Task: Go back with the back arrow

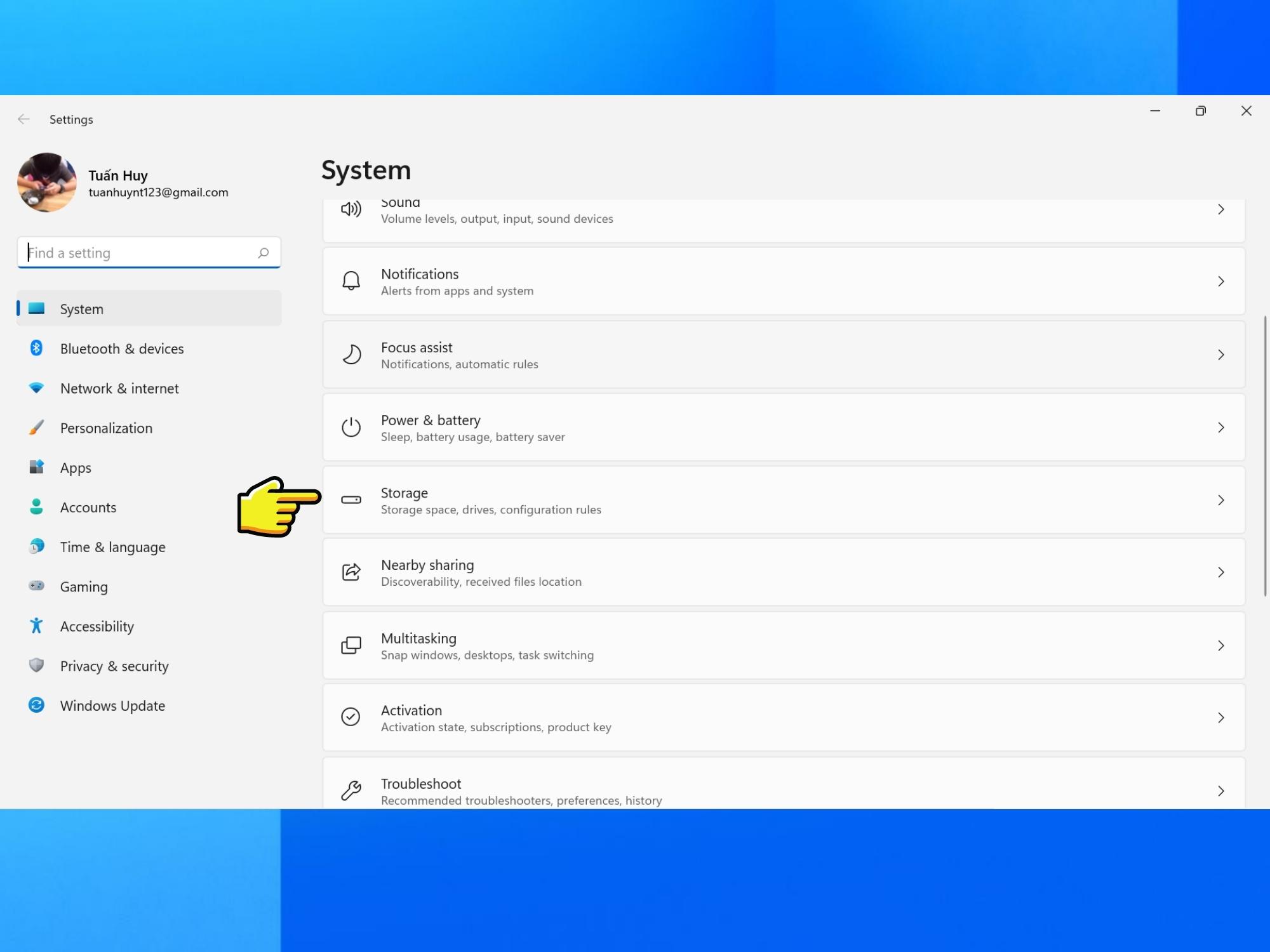Action: click(x=23, y=119)
